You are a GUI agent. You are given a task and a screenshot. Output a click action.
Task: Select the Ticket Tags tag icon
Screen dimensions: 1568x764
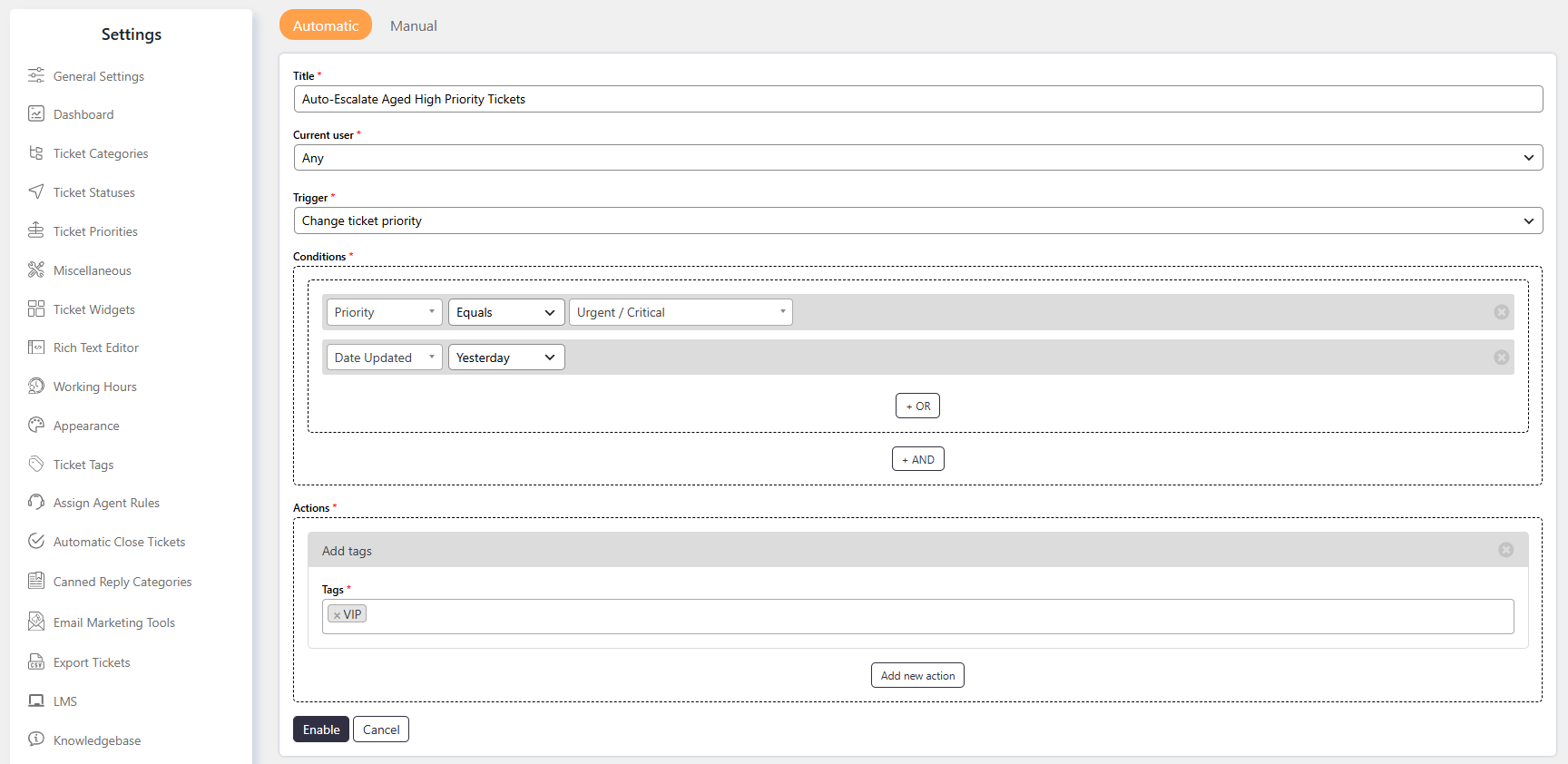36,464
